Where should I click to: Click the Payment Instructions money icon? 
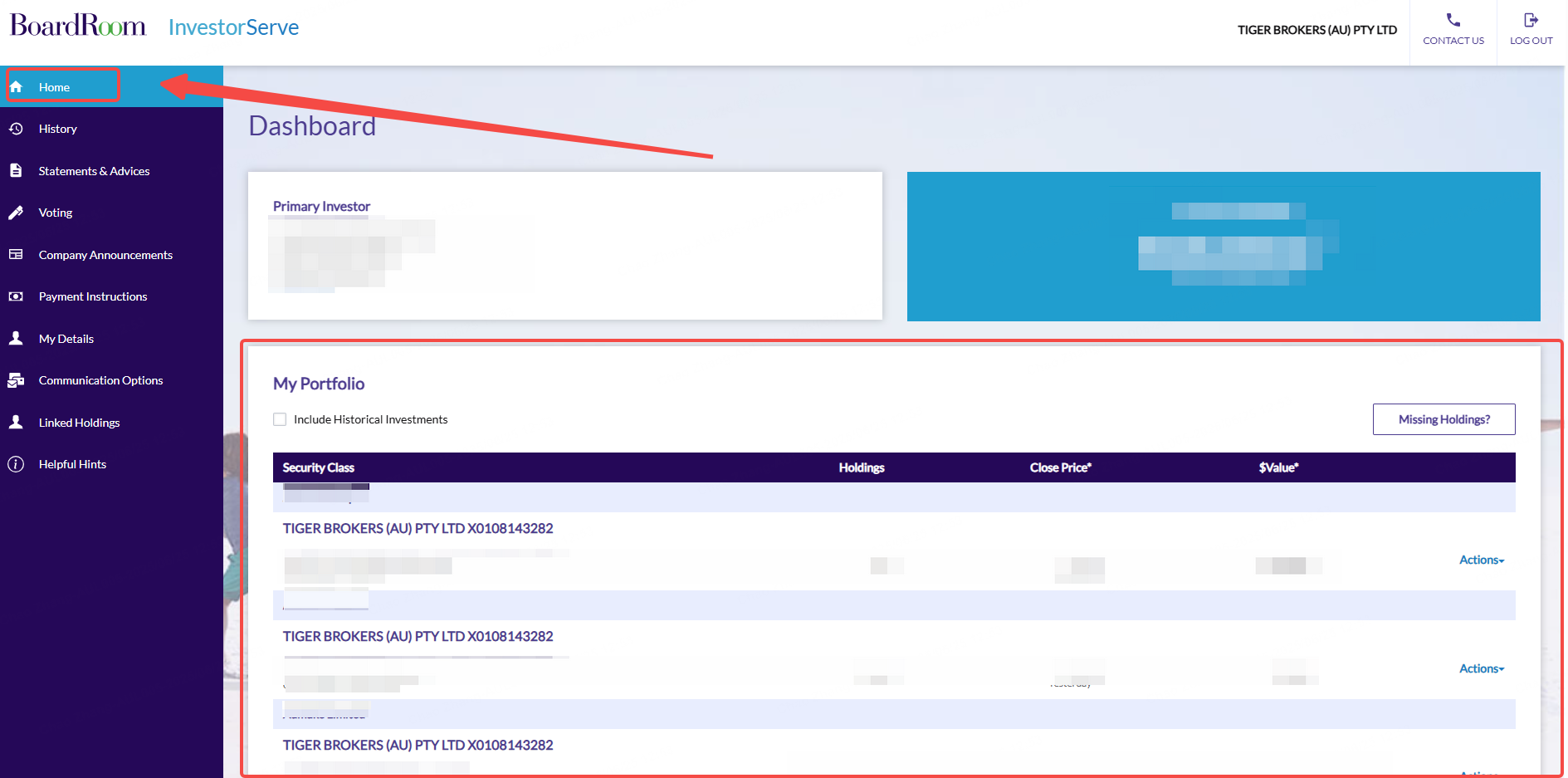click(16, 296)
